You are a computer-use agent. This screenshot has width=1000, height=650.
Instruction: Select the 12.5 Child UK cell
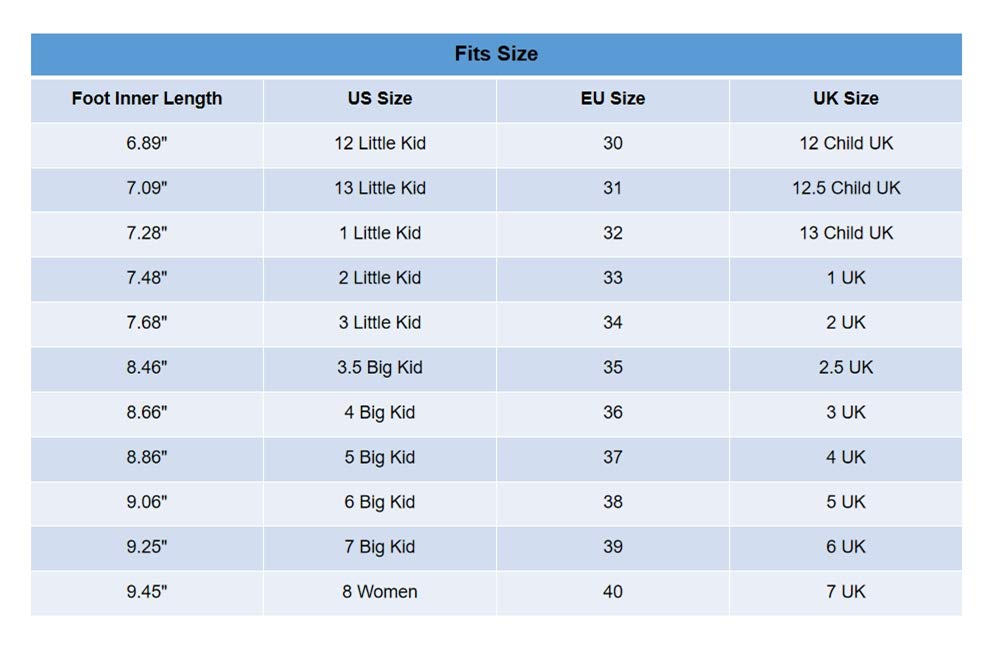pos(846,188)
